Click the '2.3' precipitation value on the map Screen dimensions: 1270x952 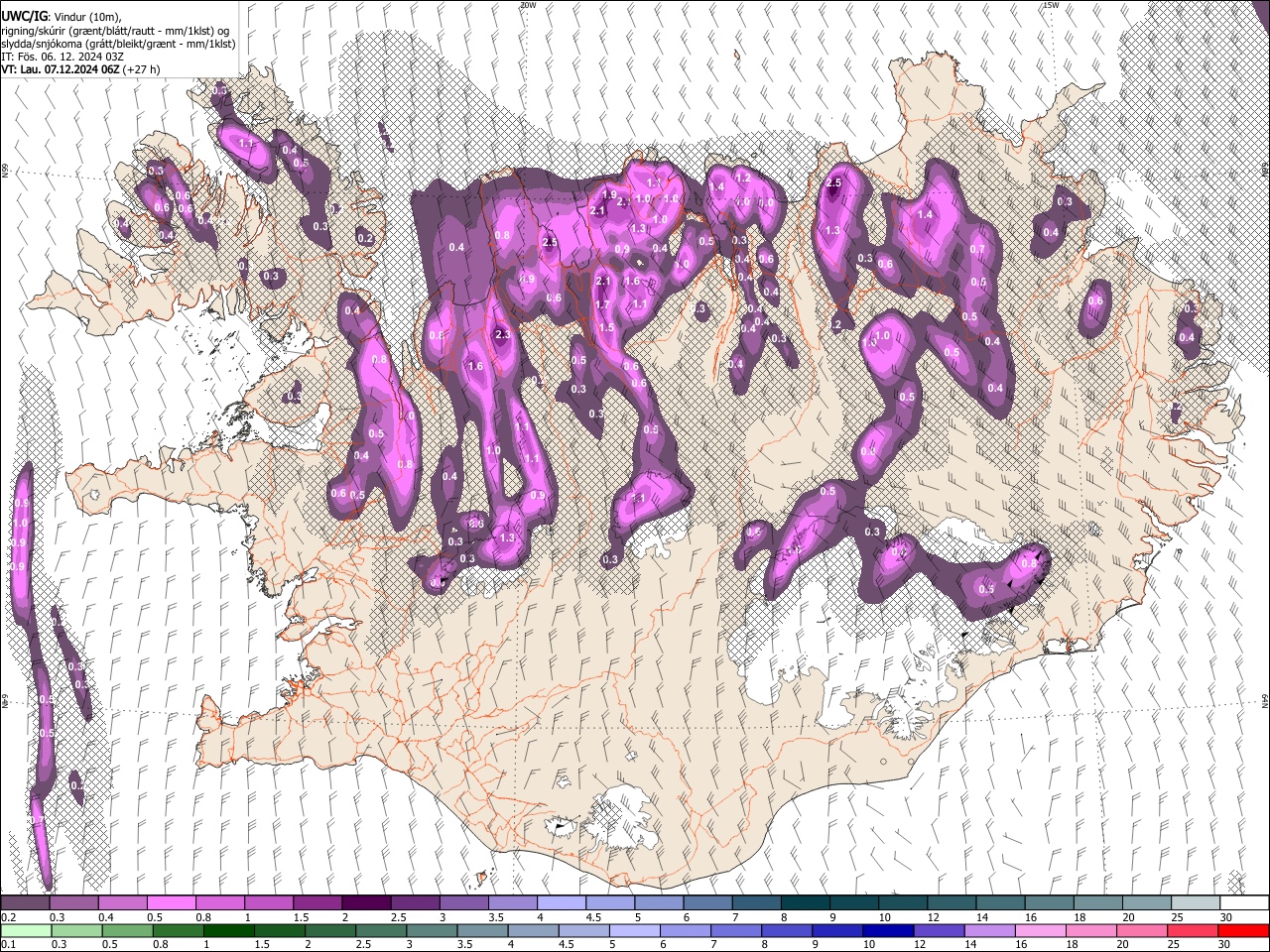tap(502, 334)
